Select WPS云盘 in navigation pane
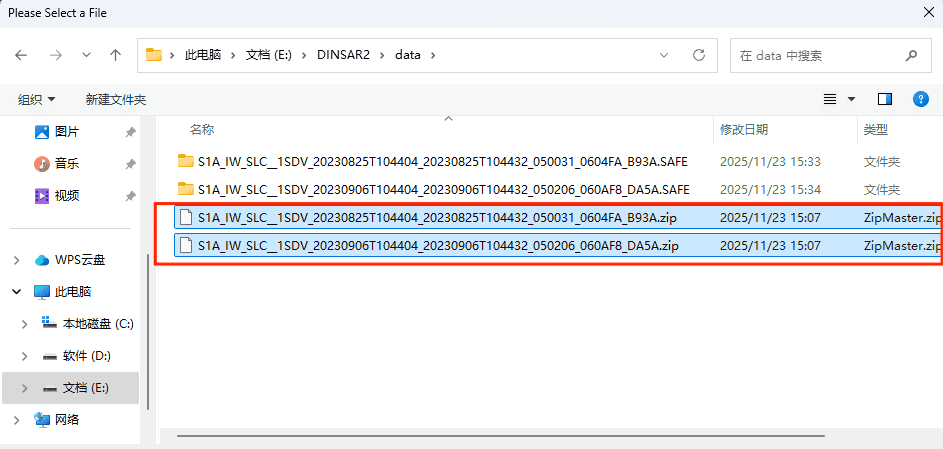Screen dimensions: 943x449 pyautogui.click(x=80, y=260)
